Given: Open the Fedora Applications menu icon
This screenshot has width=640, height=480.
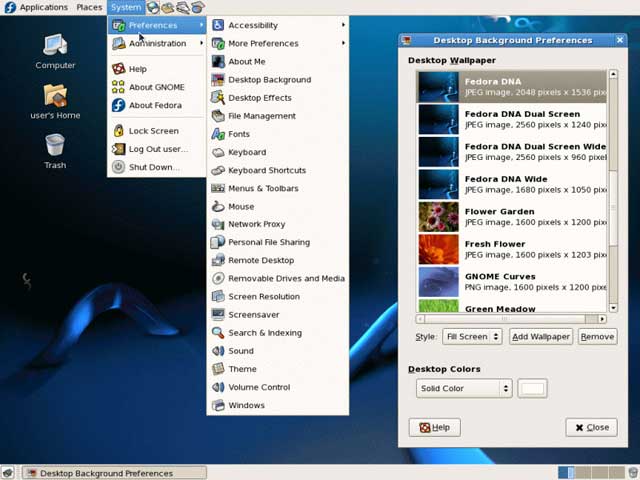Looking at the screenshot, I should (10, 7).
